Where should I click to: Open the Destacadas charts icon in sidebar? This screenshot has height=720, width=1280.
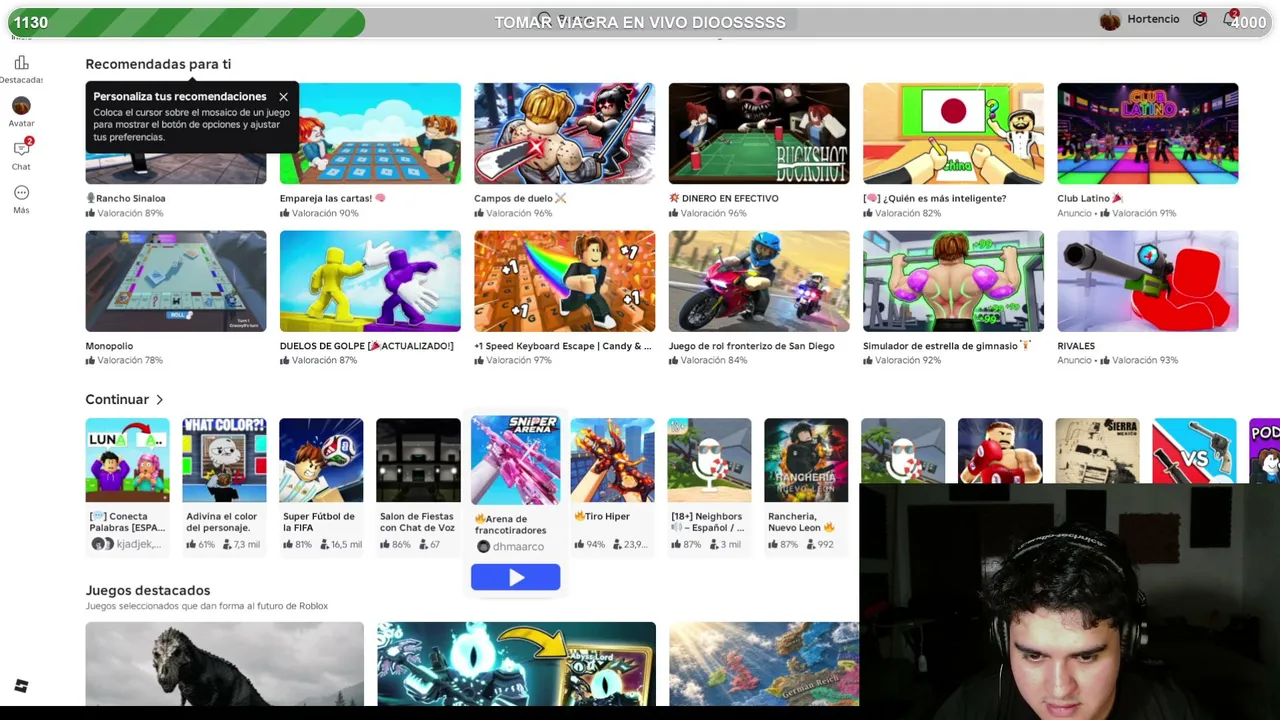point(21,63)
